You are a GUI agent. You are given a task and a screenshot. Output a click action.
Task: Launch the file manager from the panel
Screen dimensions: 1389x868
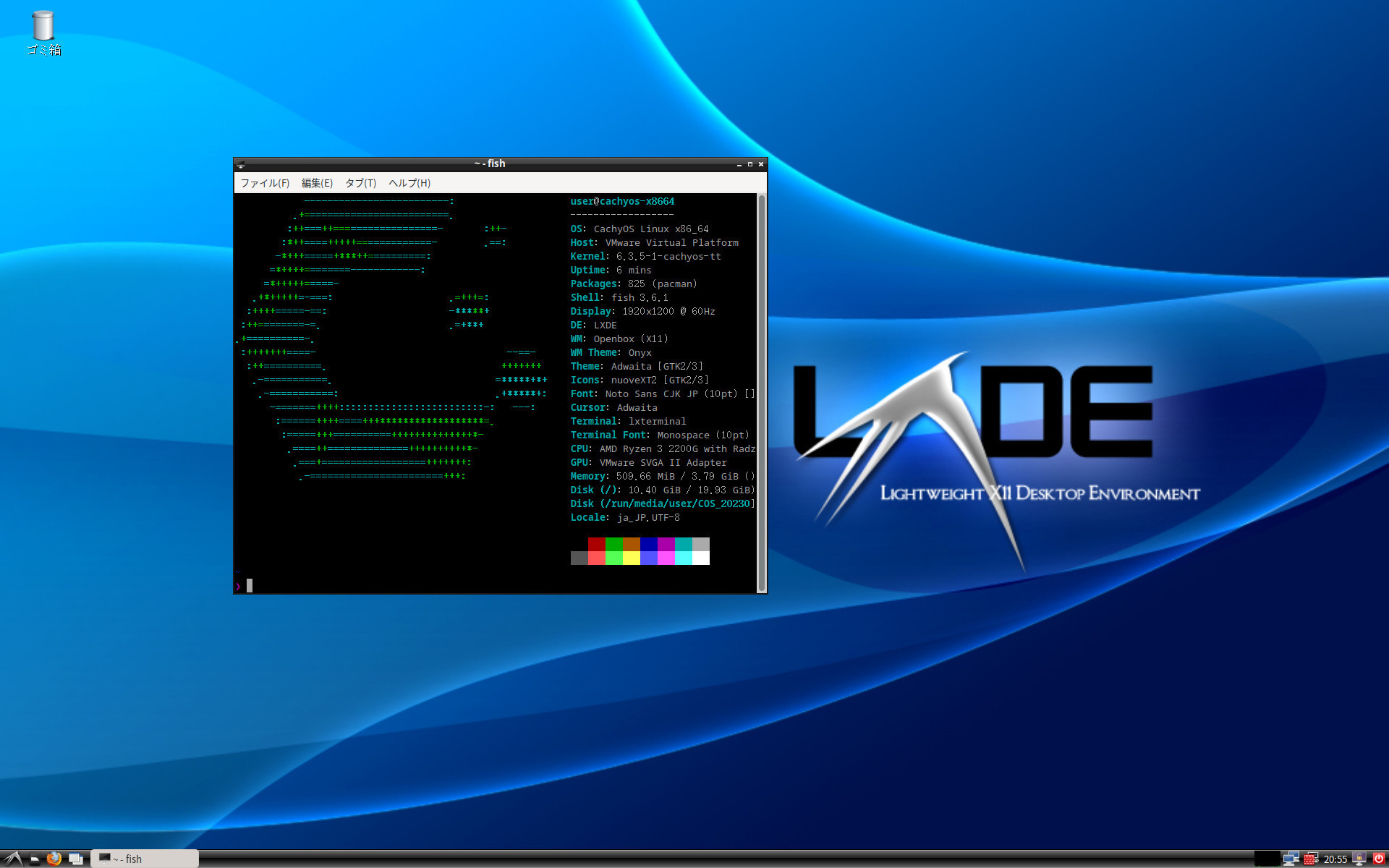click(x=34, y=859)
